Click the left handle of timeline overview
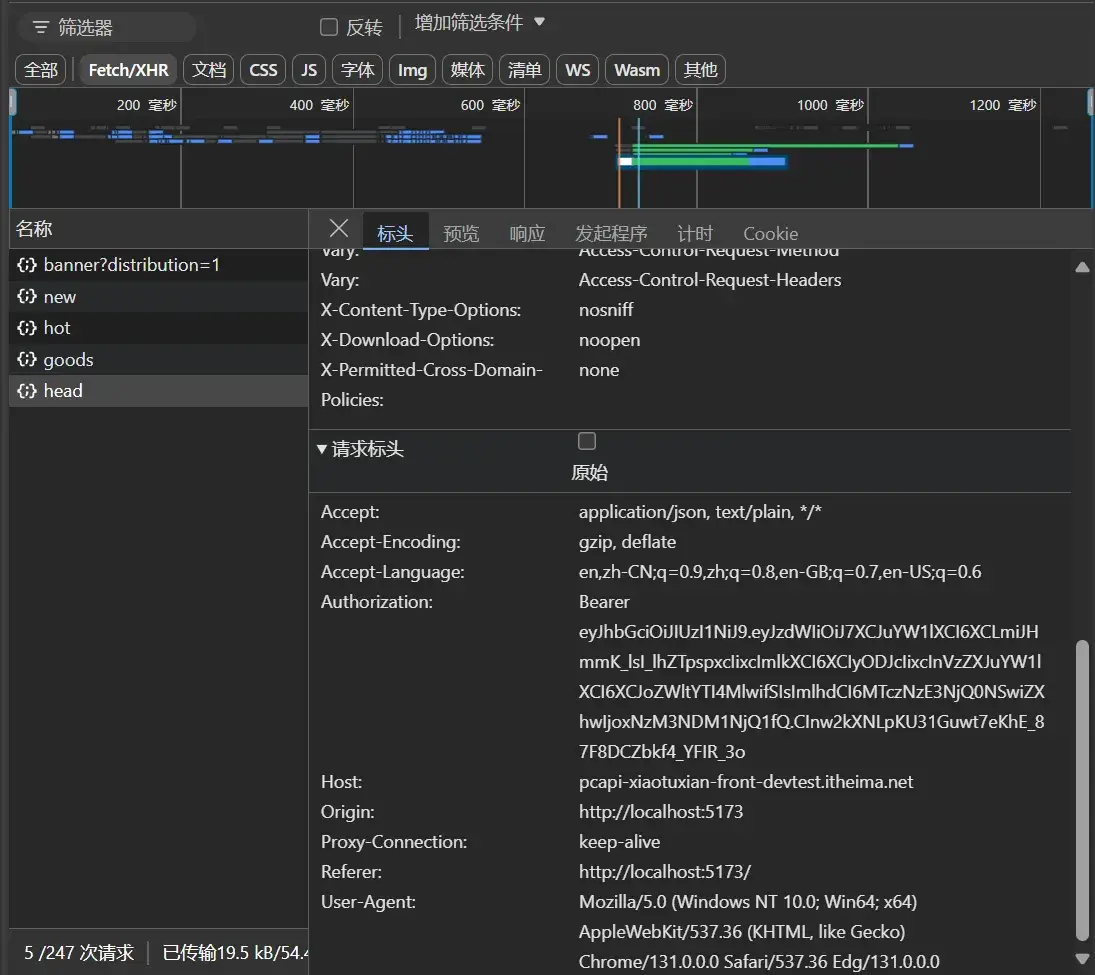 tap(12, 104)
